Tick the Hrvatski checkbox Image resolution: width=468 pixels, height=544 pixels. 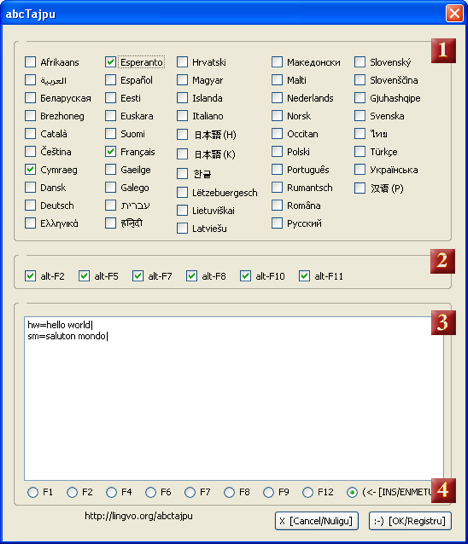point(182,62)
